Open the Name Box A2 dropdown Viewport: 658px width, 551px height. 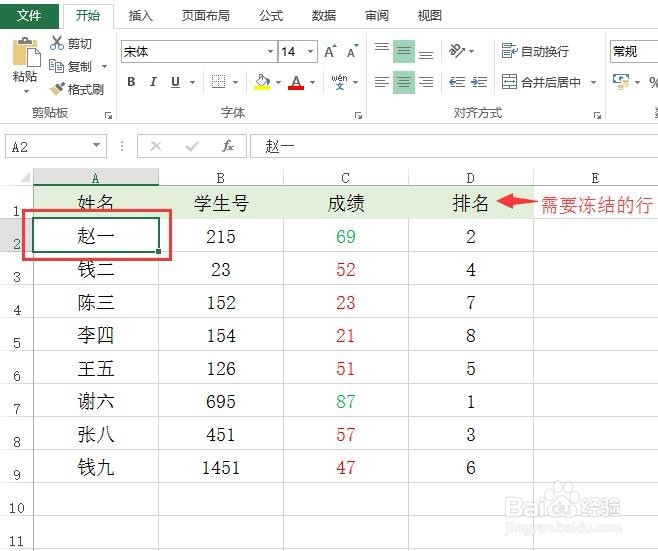[97, 145]
